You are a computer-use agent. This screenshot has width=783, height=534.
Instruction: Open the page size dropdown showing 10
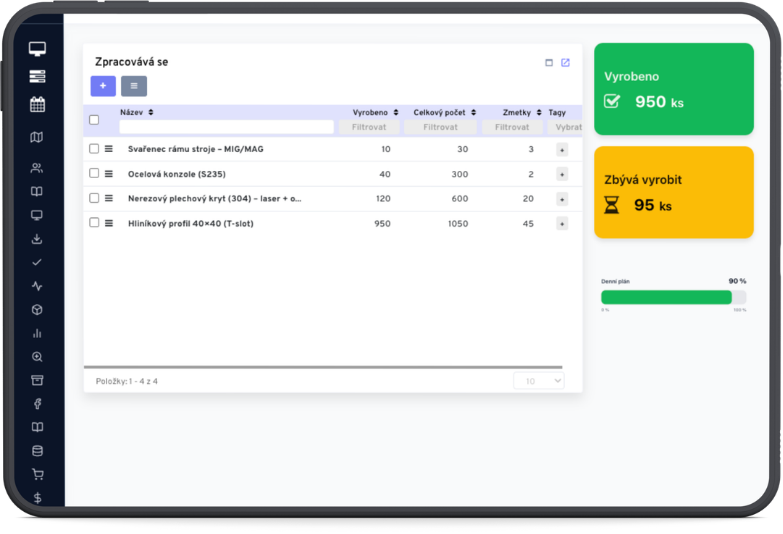539,381
